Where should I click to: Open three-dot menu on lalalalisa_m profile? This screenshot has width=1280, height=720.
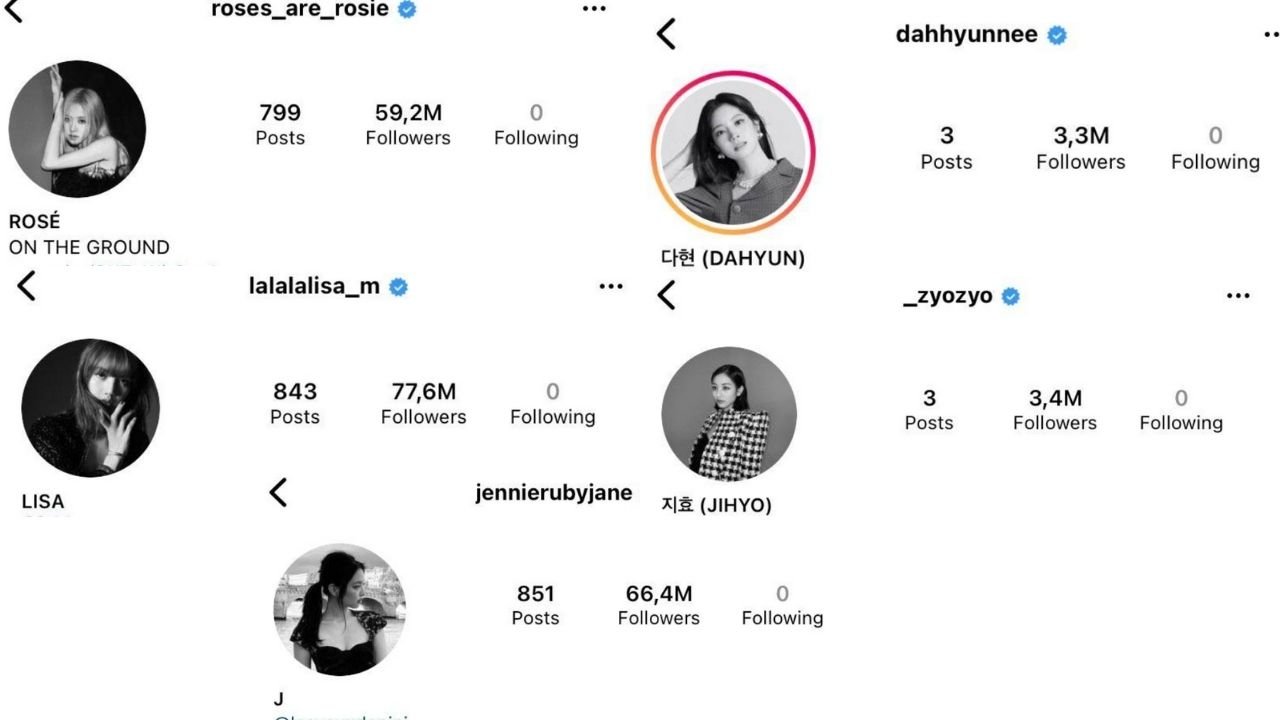pos(611,287)
